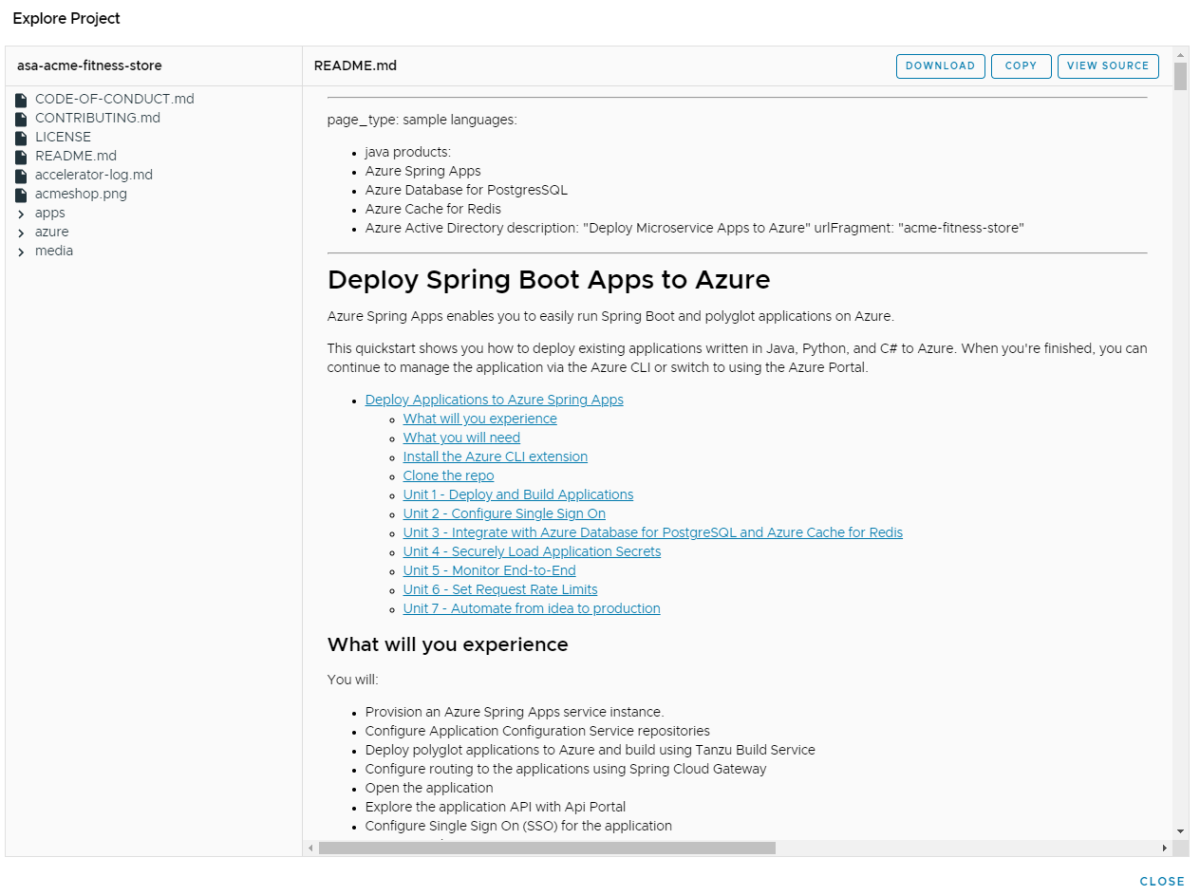The image size is (1200, 895).
Task: Close the Explore Project dialog
Action: pyautogui.click(x=1162, y=881)
